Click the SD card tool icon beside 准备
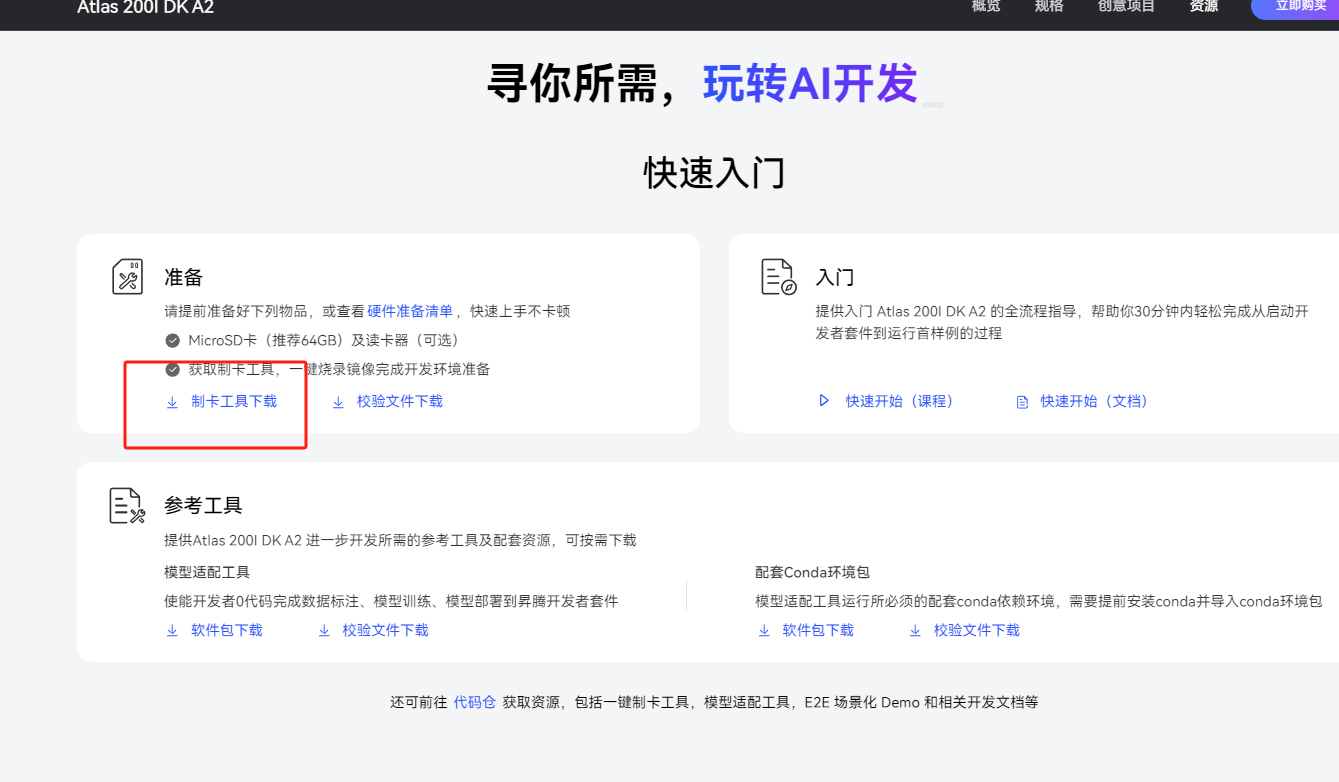 [x=128, y=277]
